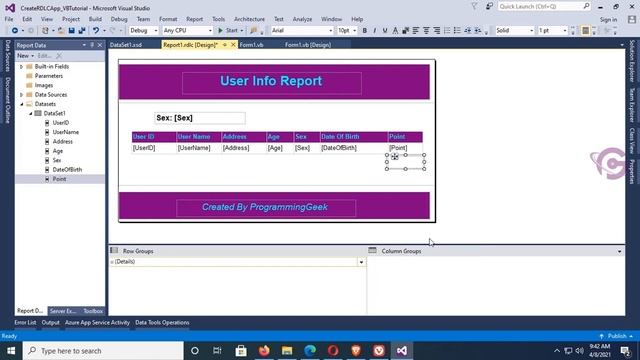Switch to the Form1.vb tab
640x360 pixels.
[x=251, y=45]
